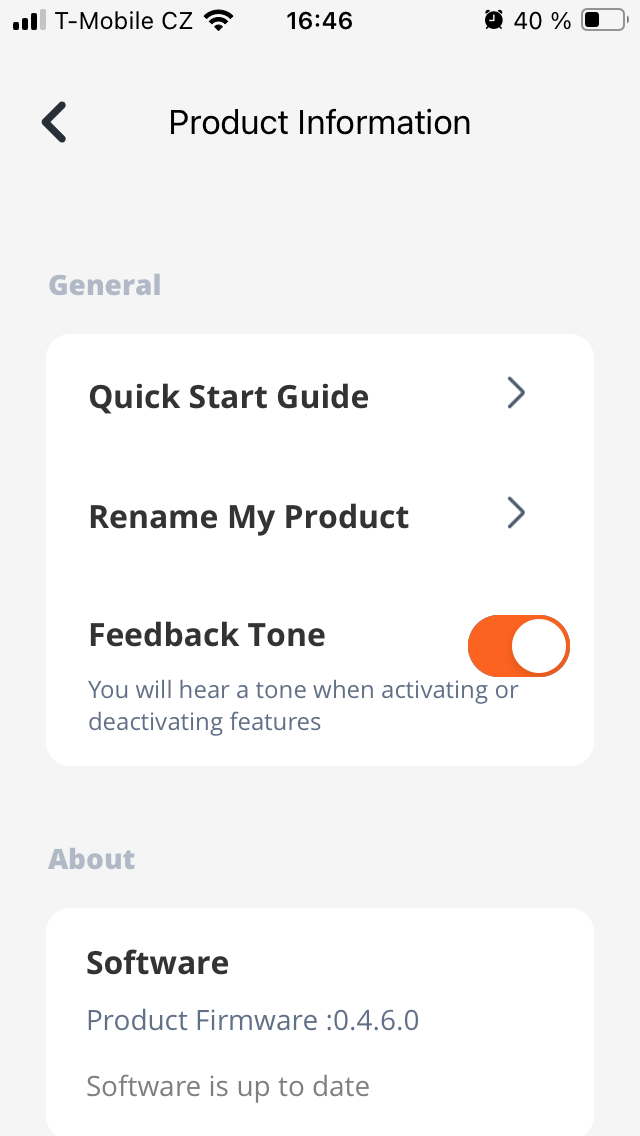The width and height of the screenshot is (640, 1136).
Task: Open Quick Start Guide using its chevron
Action: [x=516, y=394]
